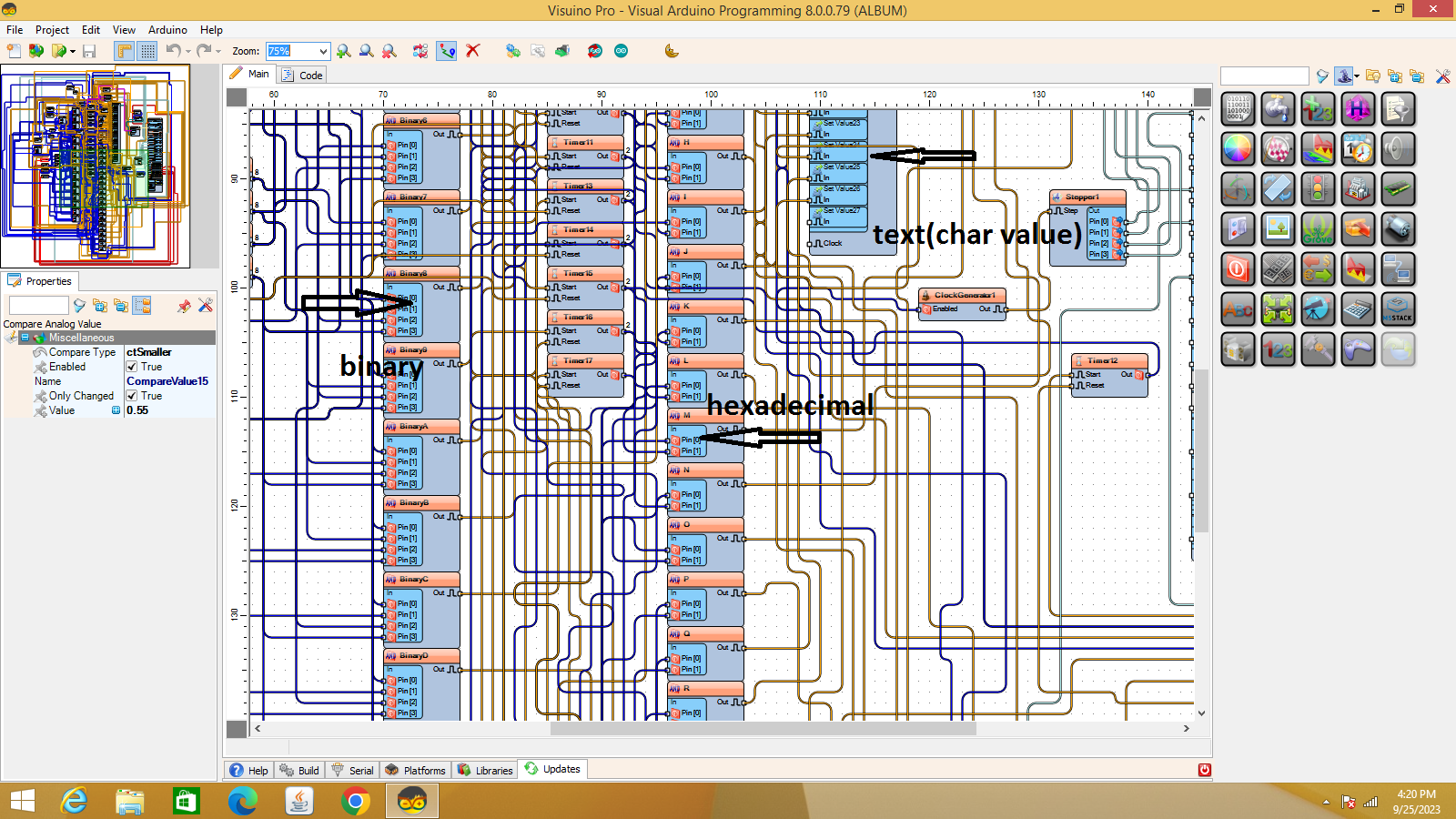Image resolution: width=1456 pixels, height=819 pixels.
Task: Click the horizontal scrollbar of the canvas
Action: tap(763, 728)
